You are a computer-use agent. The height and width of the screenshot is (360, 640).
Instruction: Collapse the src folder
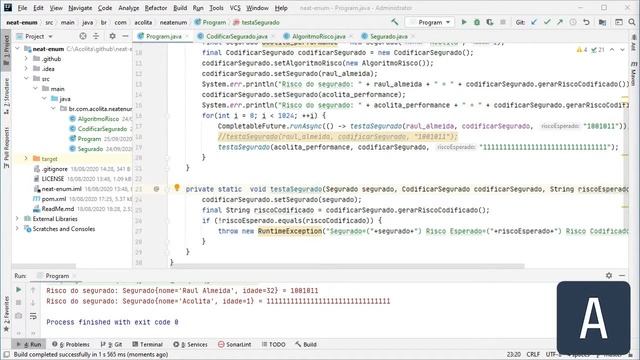(27, 78)
